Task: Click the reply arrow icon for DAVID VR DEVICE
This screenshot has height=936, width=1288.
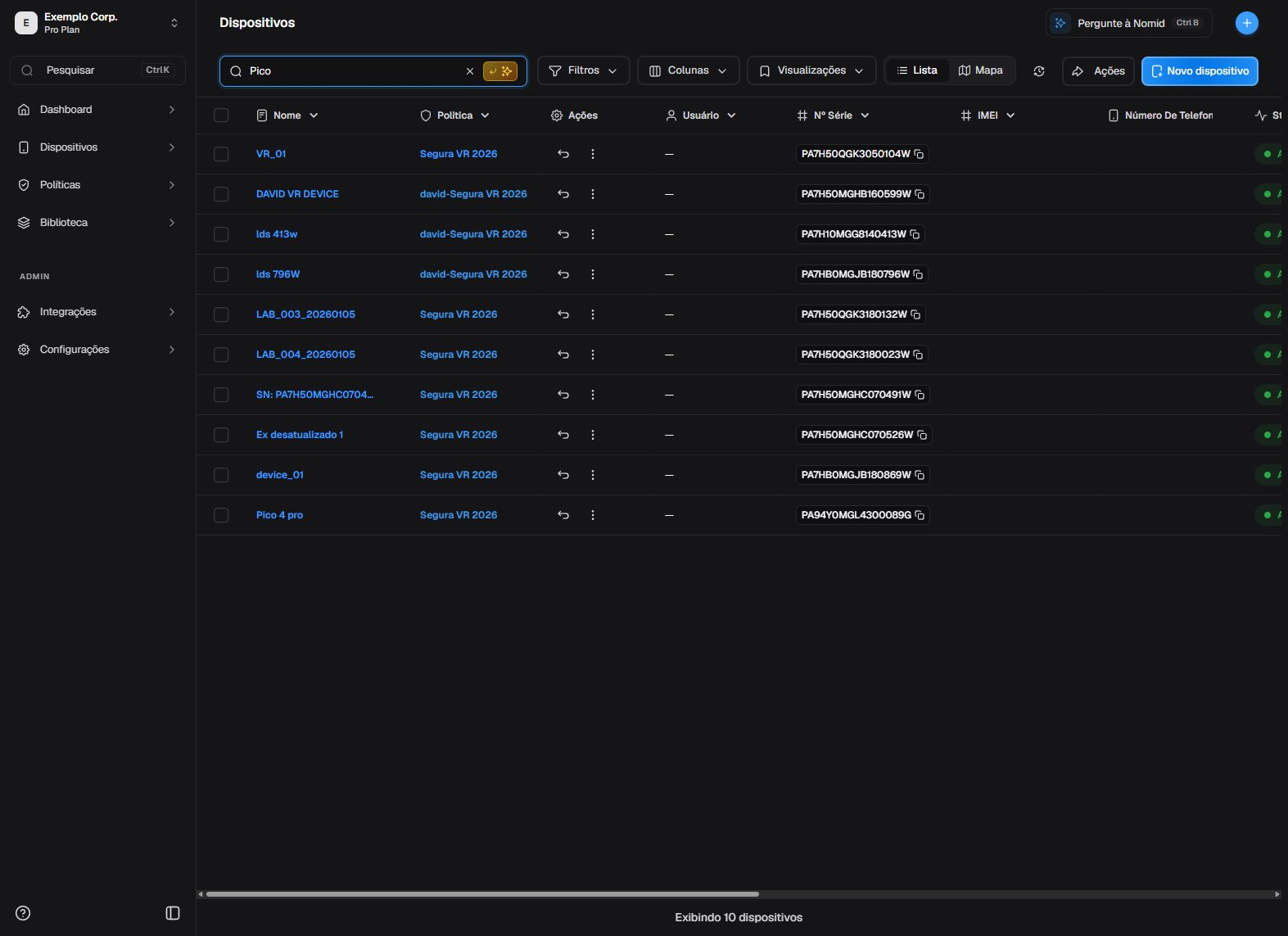Action: (x=563, y=194)
